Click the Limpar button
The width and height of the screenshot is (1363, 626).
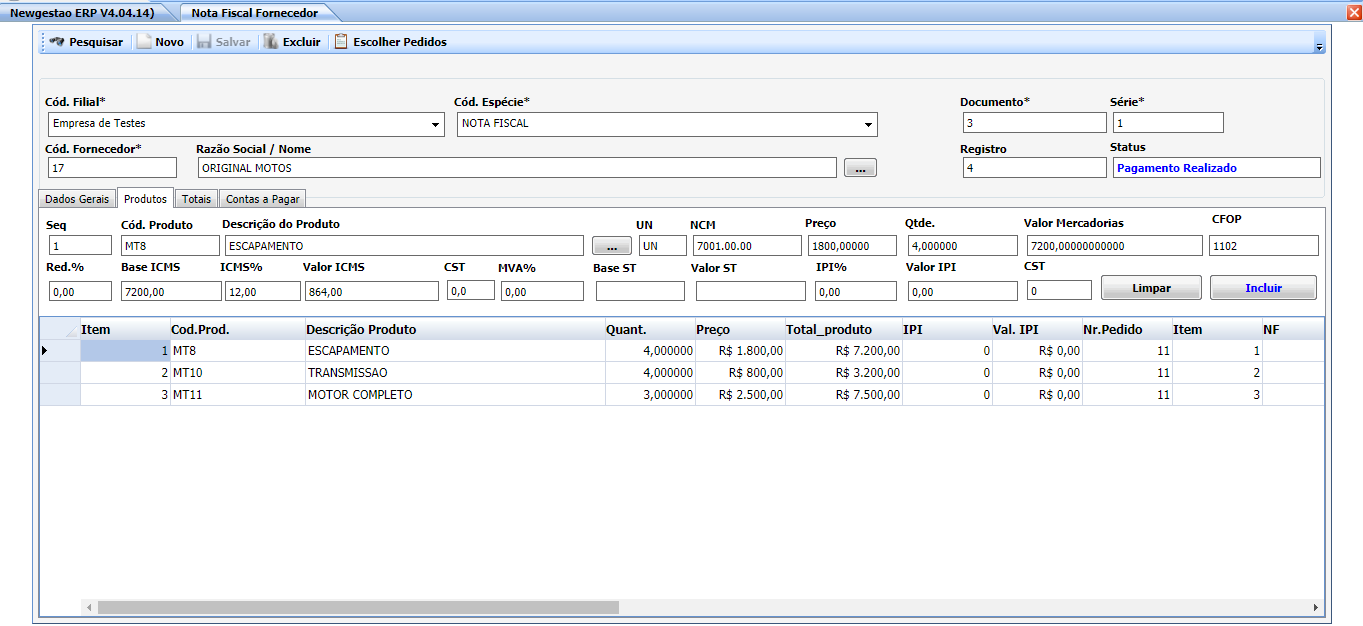[1151, 288]
